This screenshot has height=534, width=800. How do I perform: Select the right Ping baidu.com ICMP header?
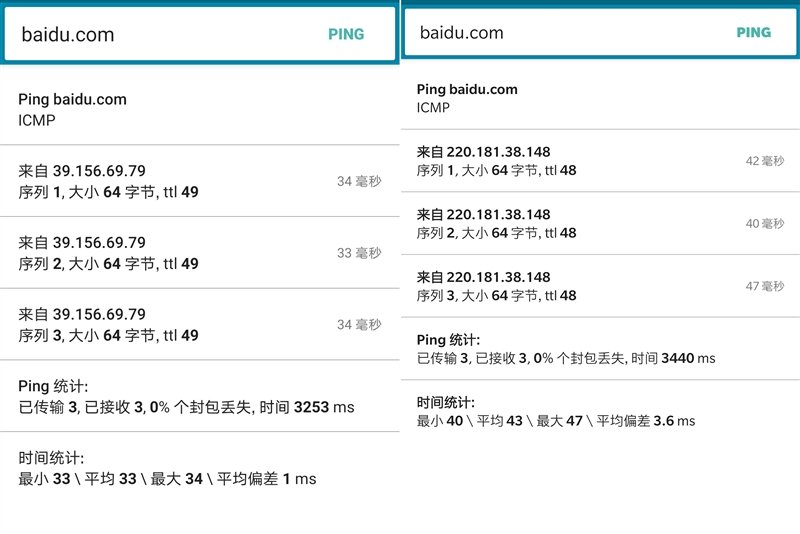pos(601,98)
